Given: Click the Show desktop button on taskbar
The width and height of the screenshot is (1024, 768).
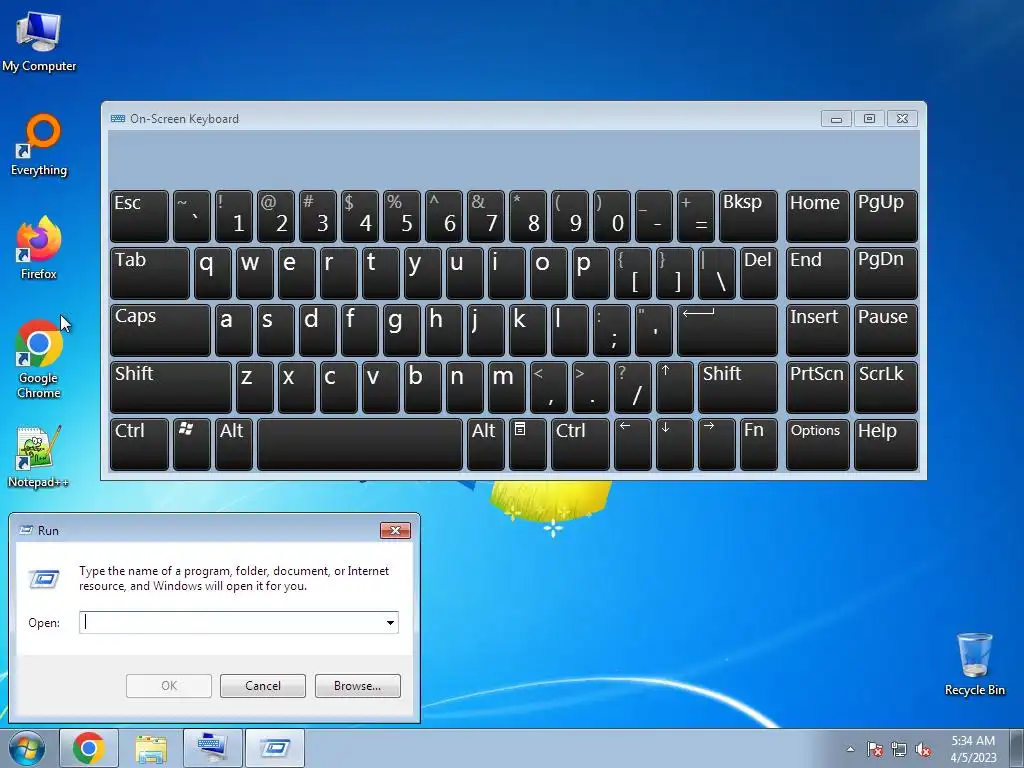Looking at the screenshot, I should click(x=1016, y=748).
